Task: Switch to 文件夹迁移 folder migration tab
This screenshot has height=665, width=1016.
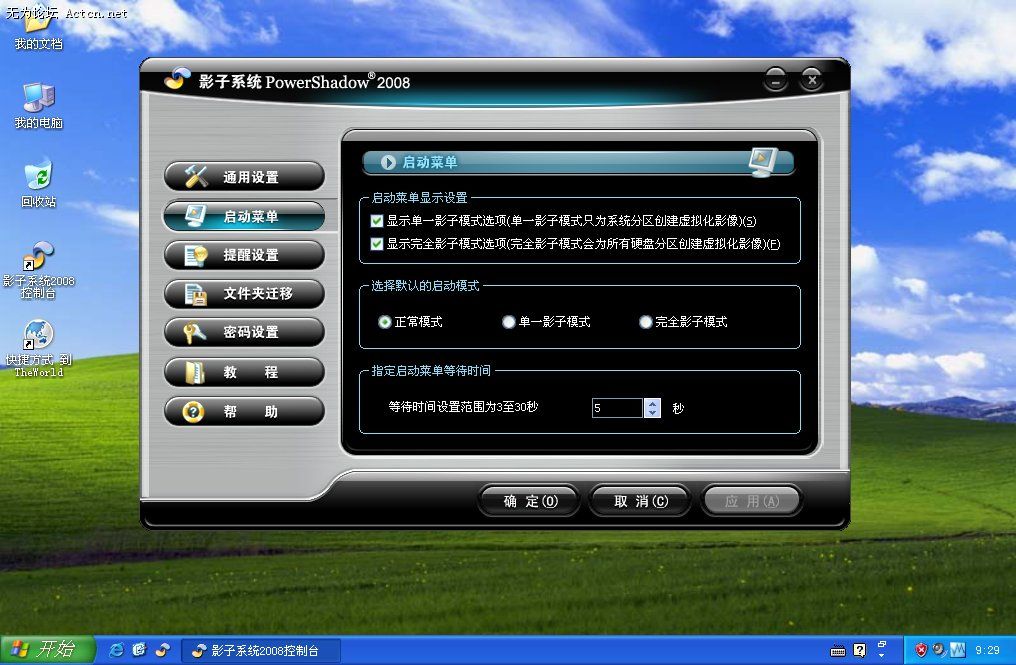Action: [x=244, y=294]
